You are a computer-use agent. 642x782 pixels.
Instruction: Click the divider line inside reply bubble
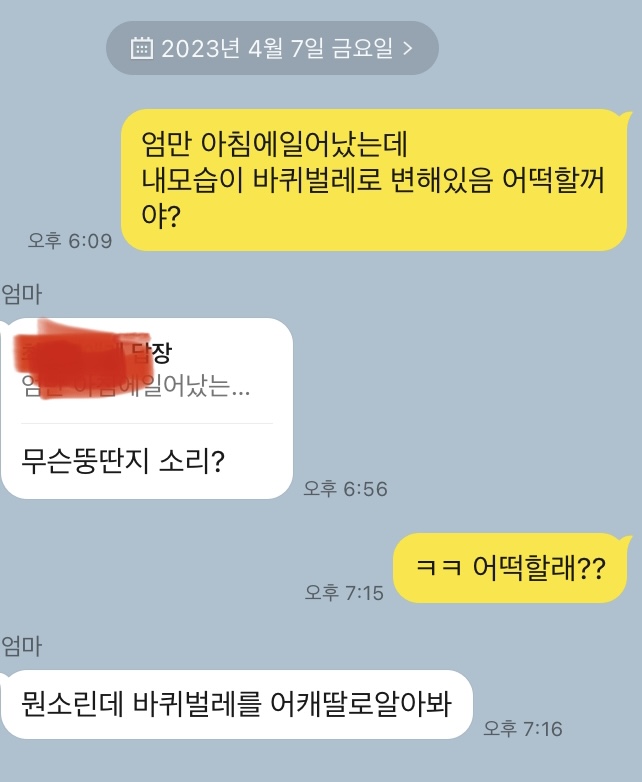(147, 423)
